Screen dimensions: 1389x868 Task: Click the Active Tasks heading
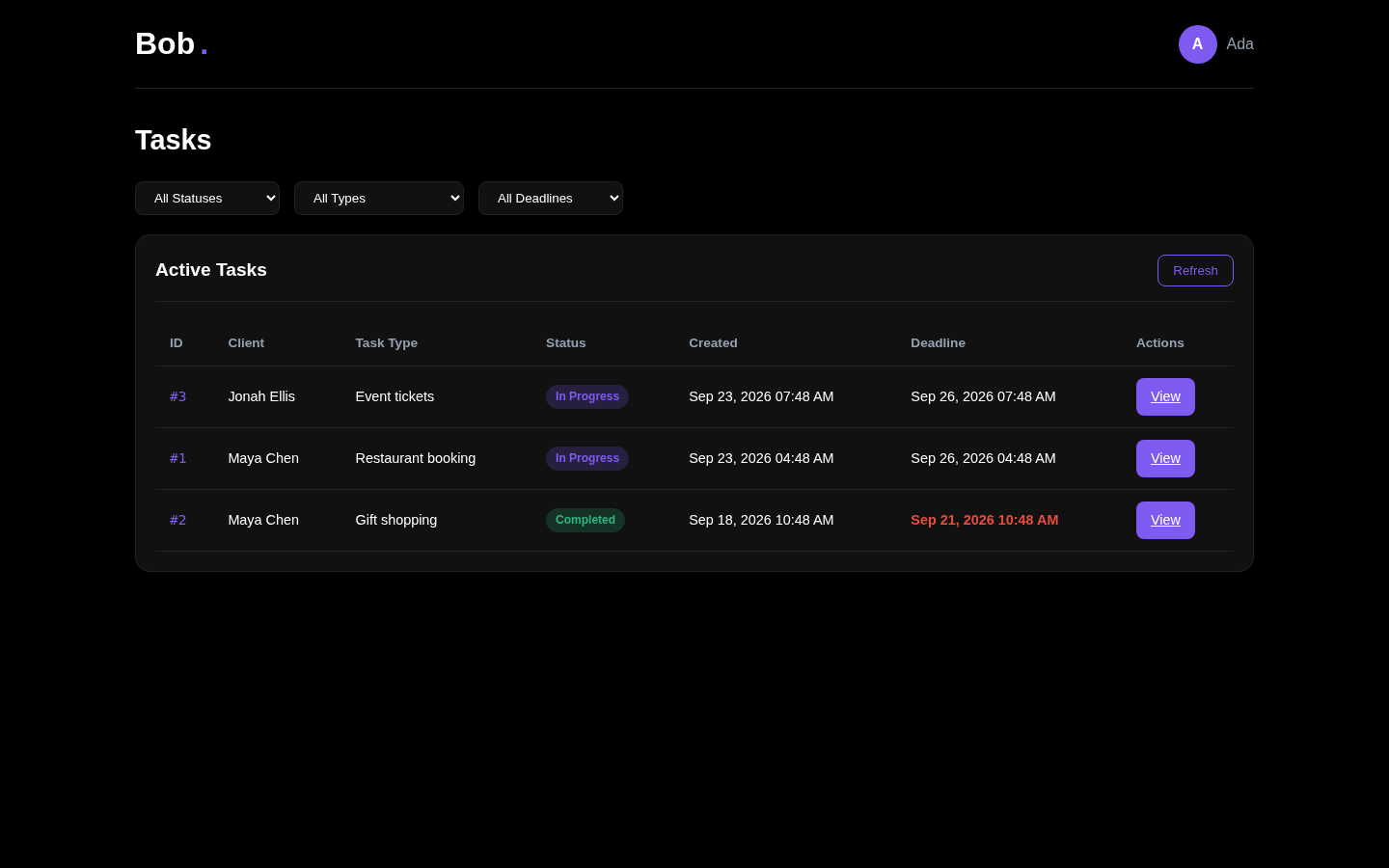211,270
